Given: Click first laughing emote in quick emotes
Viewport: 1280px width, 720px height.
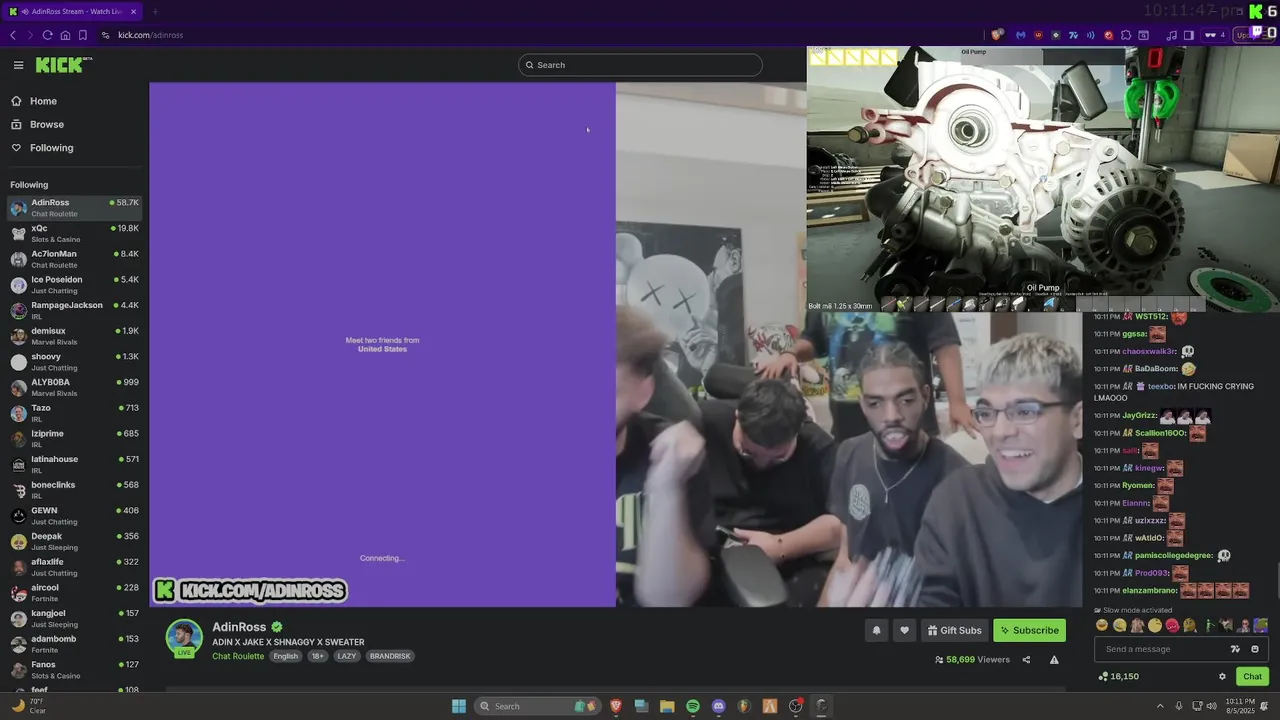Looking at the screenshot, I should (1102, 625).
